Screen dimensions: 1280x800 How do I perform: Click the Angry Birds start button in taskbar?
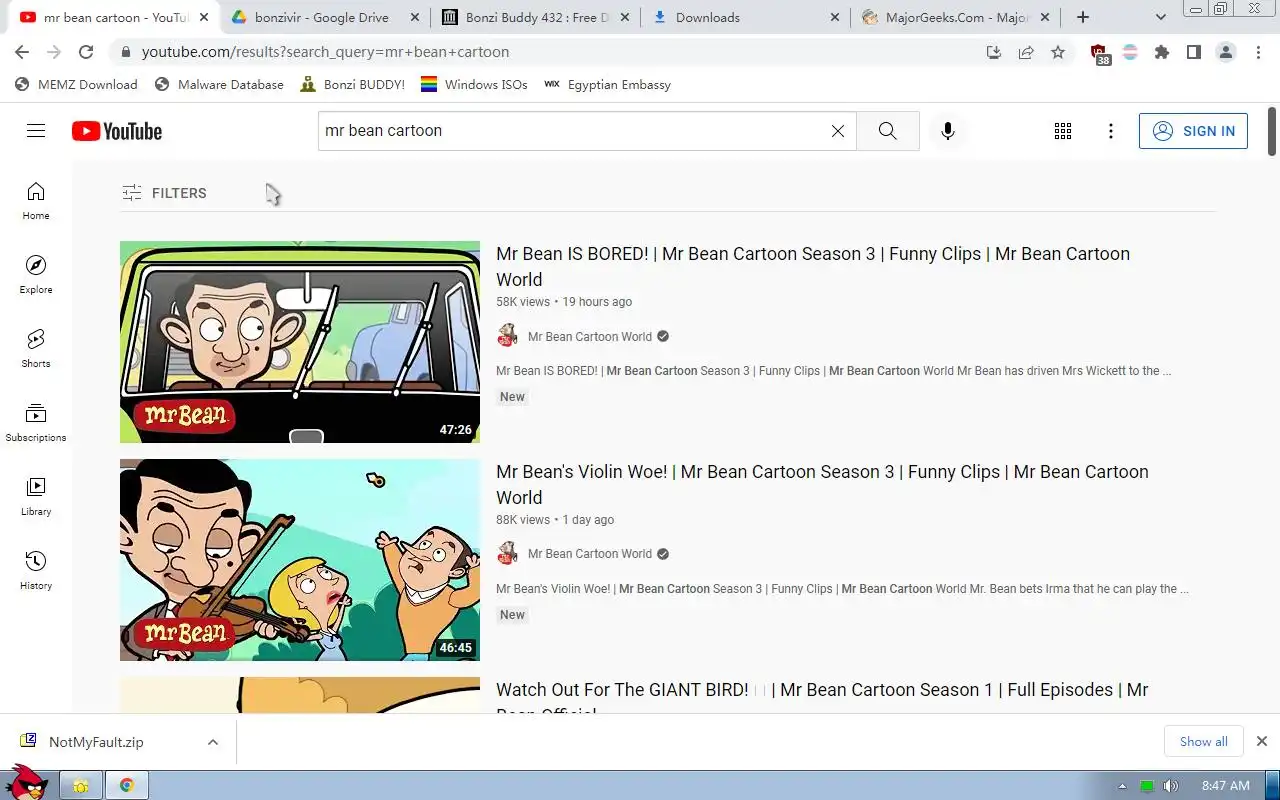26,782
